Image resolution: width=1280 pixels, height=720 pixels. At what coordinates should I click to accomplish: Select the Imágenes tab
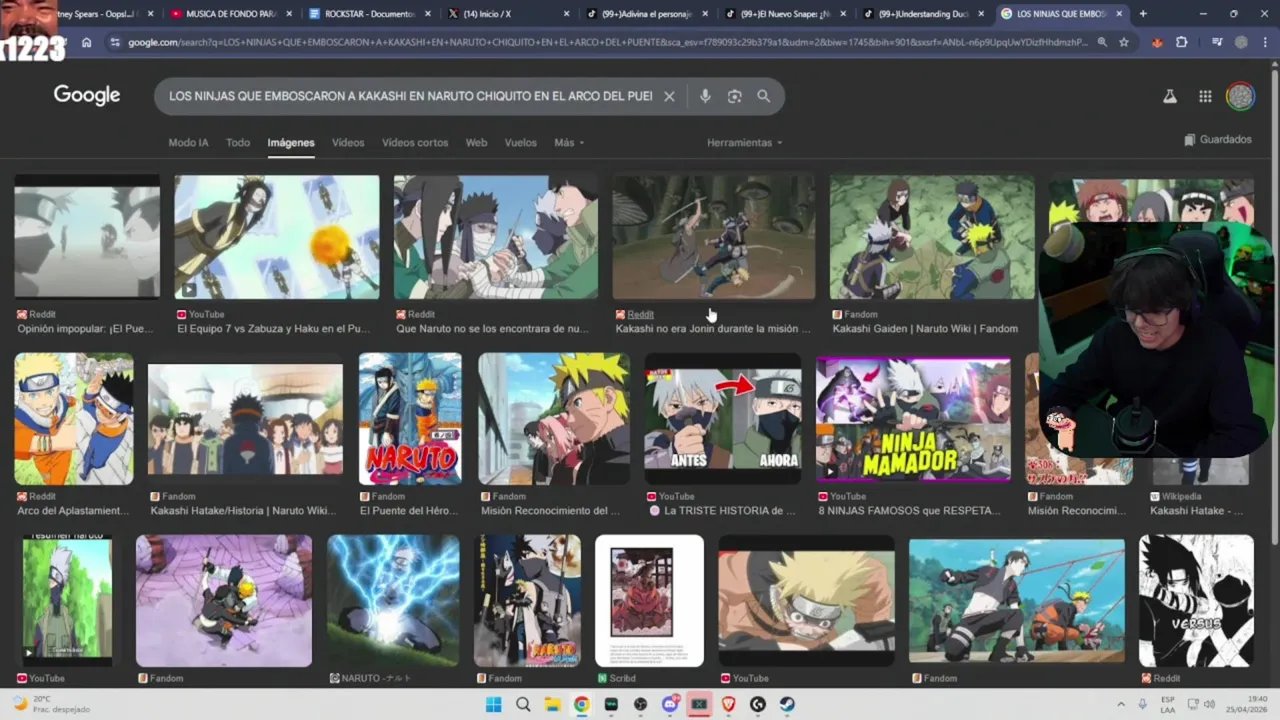[291, 143]
